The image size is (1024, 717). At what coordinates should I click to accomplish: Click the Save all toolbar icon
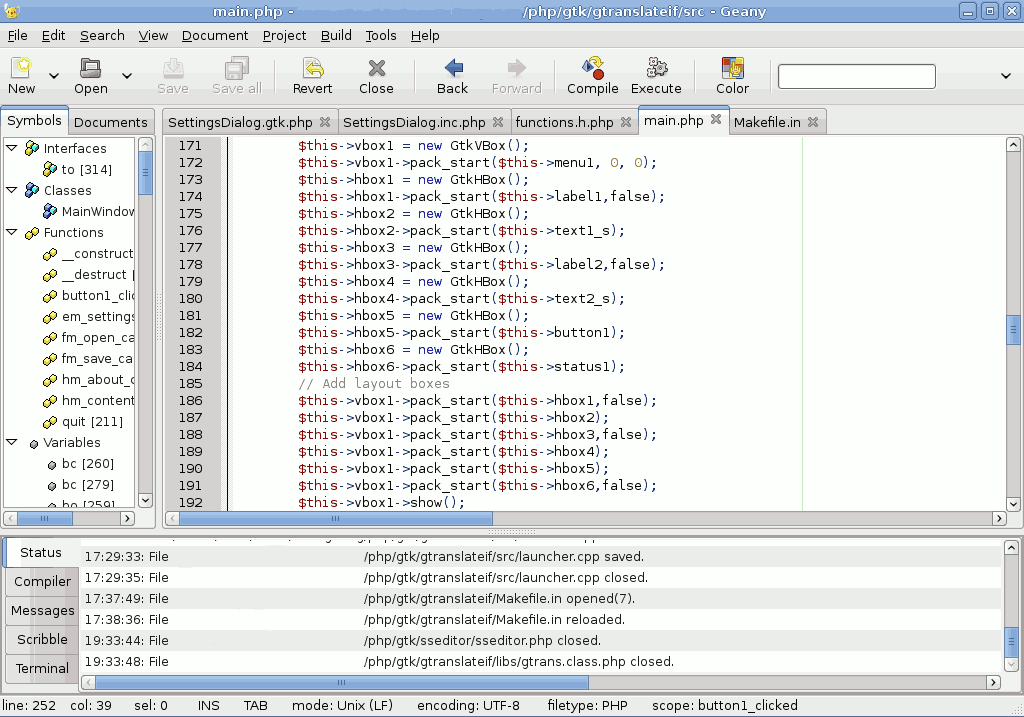pyautogui.click(x=236, y=68)
